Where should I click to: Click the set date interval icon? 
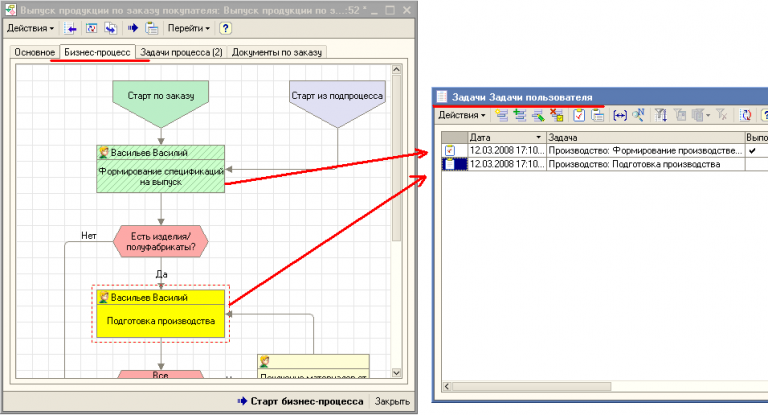point(619,116)
